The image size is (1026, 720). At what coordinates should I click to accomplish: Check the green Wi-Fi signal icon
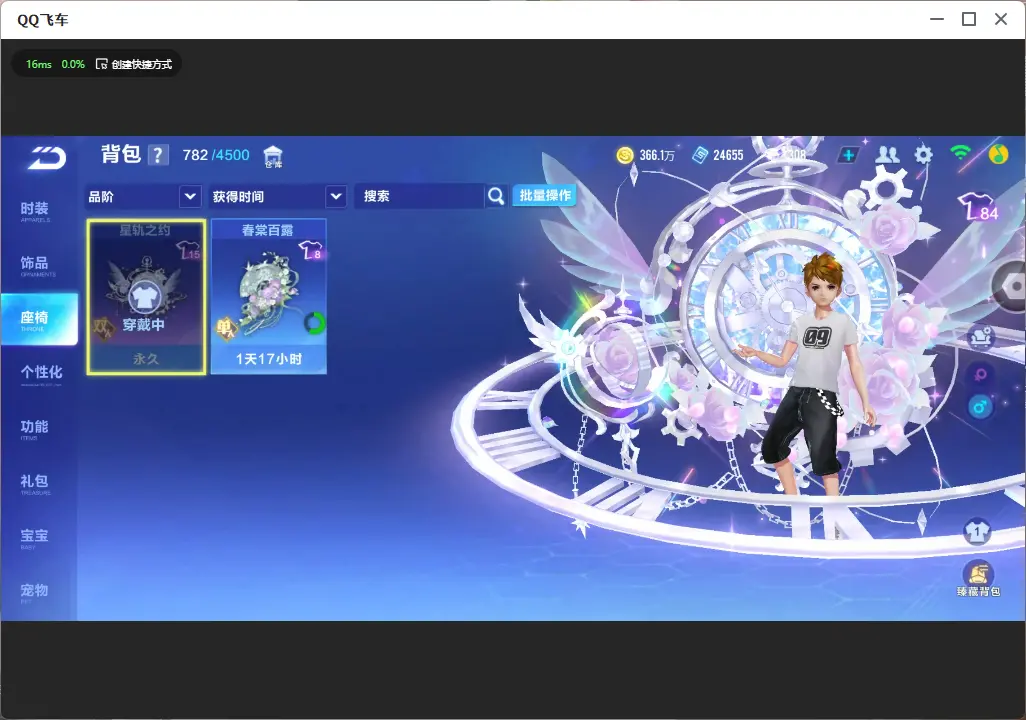pos(960,153)
